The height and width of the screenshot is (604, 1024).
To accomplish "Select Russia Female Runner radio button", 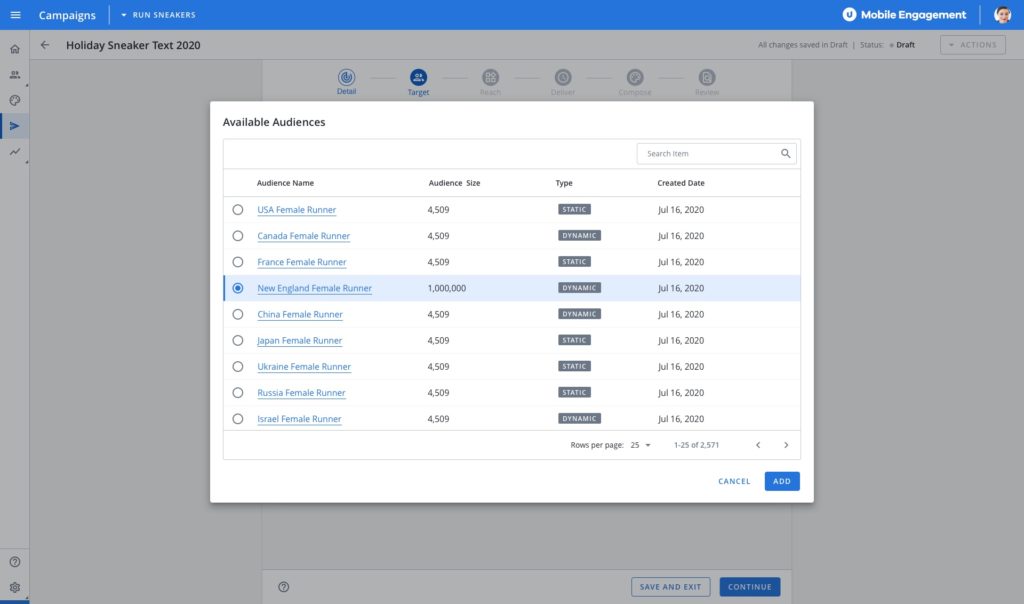I will click(x=238, y=392).
